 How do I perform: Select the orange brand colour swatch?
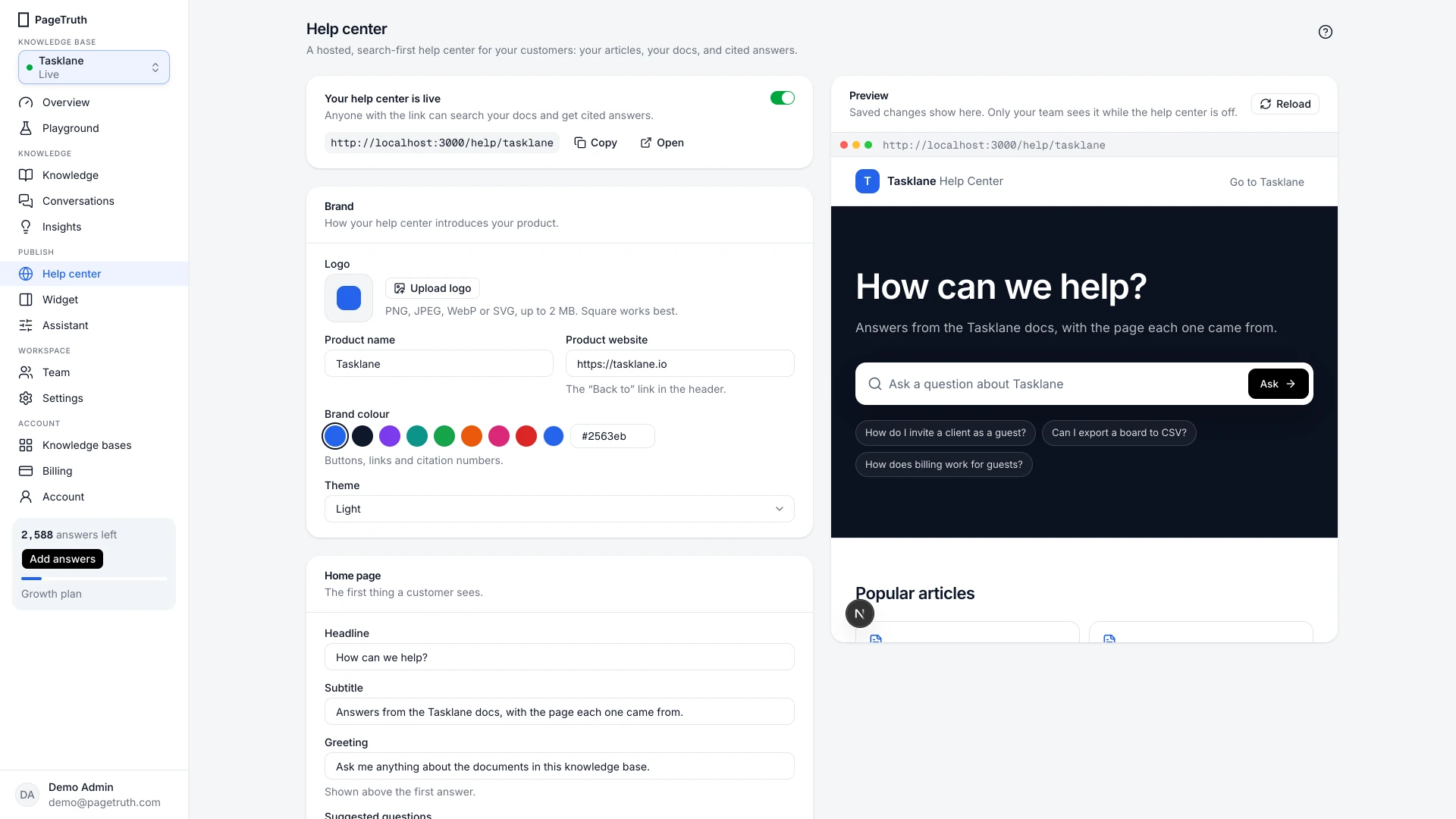pyautogui.click(x=472, y=436)
